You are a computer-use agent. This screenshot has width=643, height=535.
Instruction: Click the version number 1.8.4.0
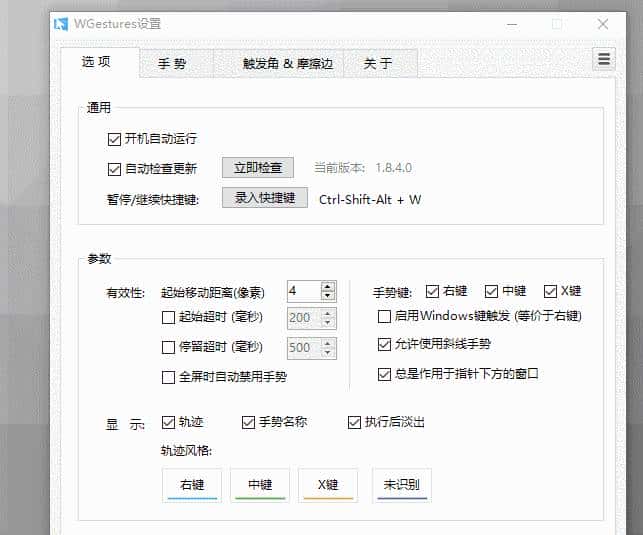click(x=394, y=168)
